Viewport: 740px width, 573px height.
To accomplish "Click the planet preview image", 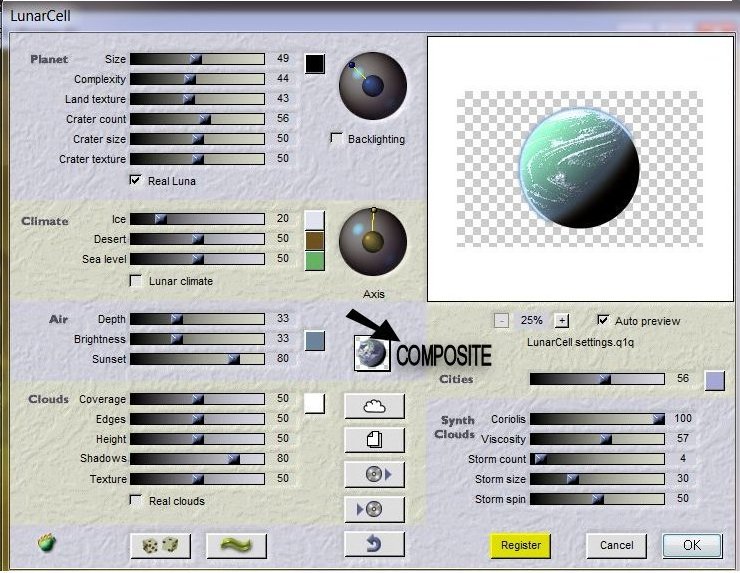I will click(x=580, y=169).
